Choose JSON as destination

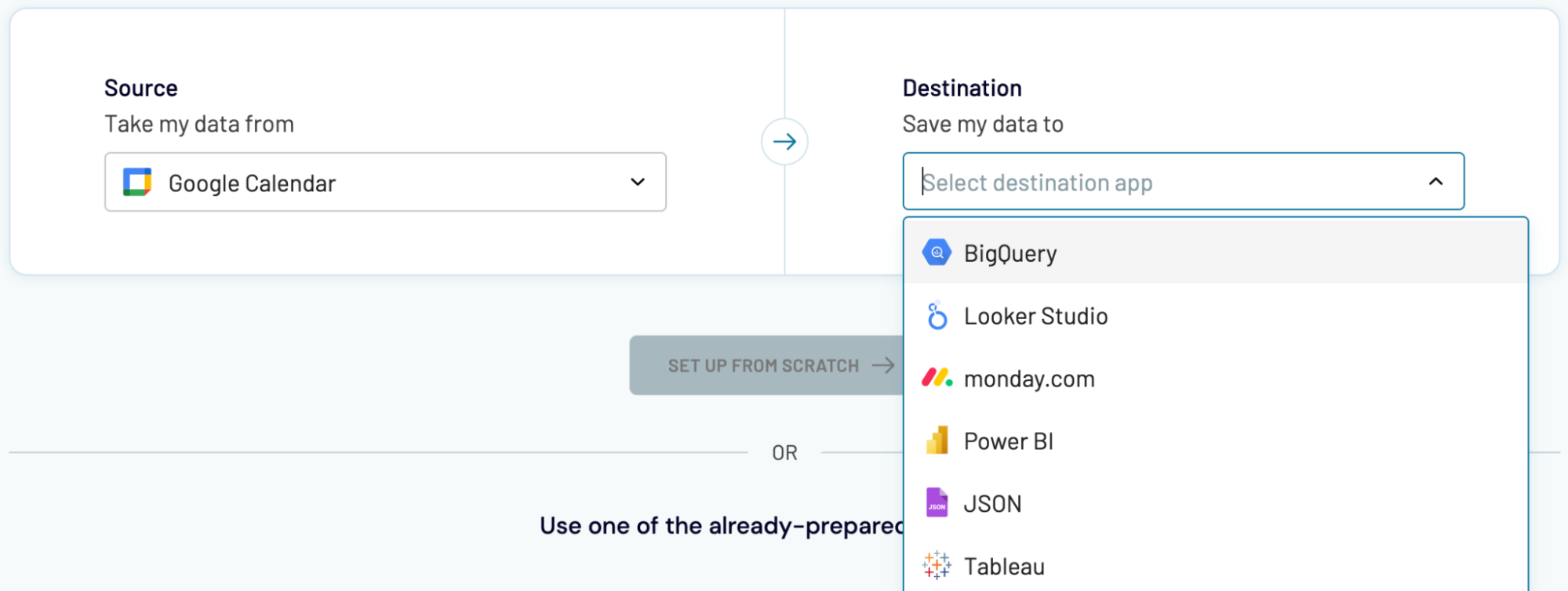click(1216, 503)
